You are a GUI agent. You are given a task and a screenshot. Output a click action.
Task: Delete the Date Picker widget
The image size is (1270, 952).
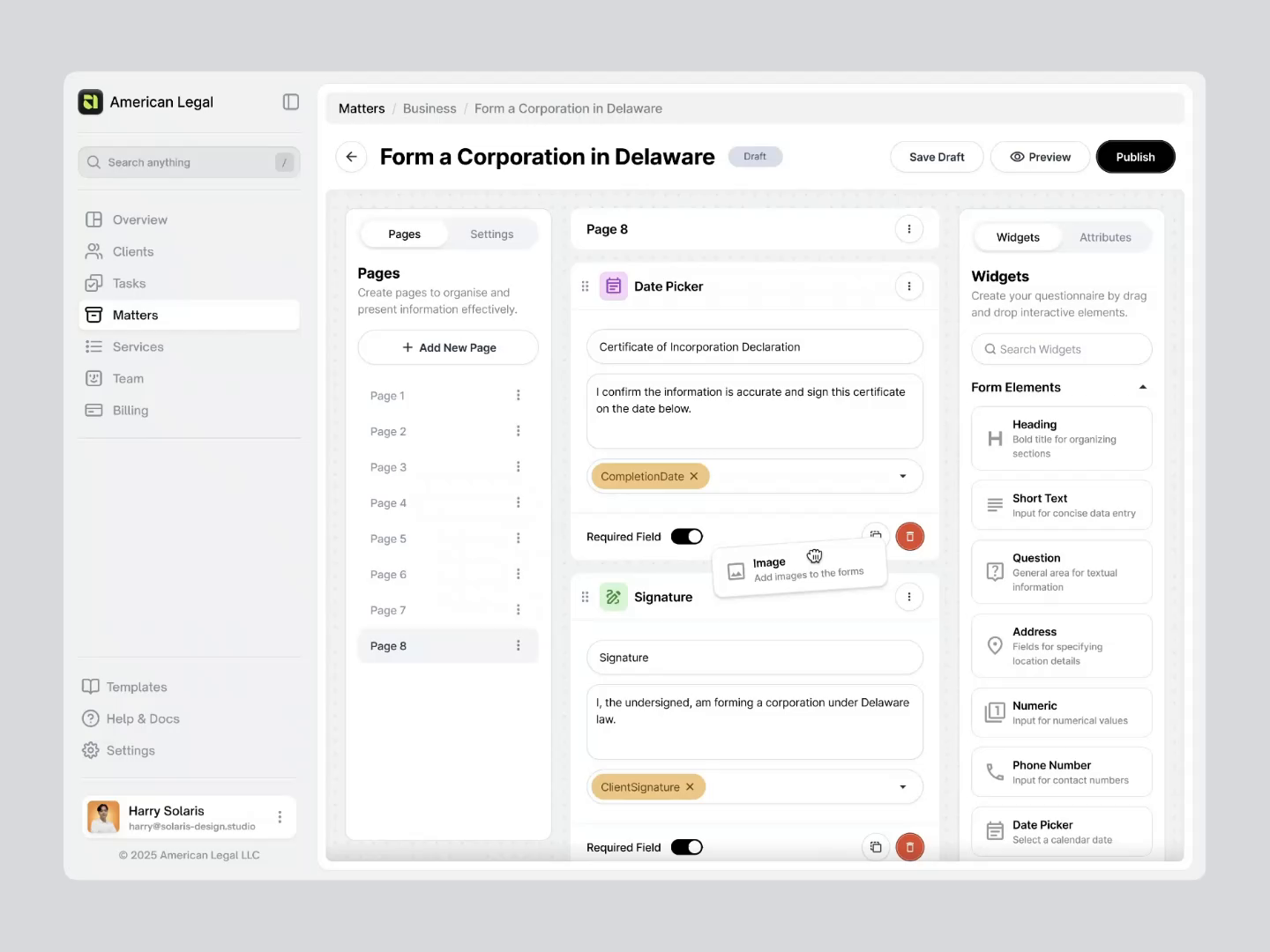(x=909, y=536)
